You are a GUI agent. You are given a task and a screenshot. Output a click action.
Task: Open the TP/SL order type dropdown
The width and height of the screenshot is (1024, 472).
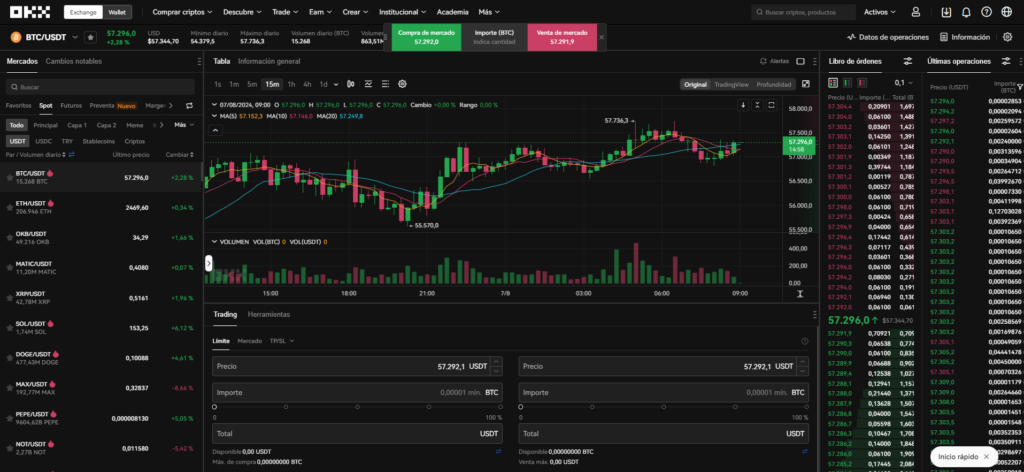(x=281, y=341)
